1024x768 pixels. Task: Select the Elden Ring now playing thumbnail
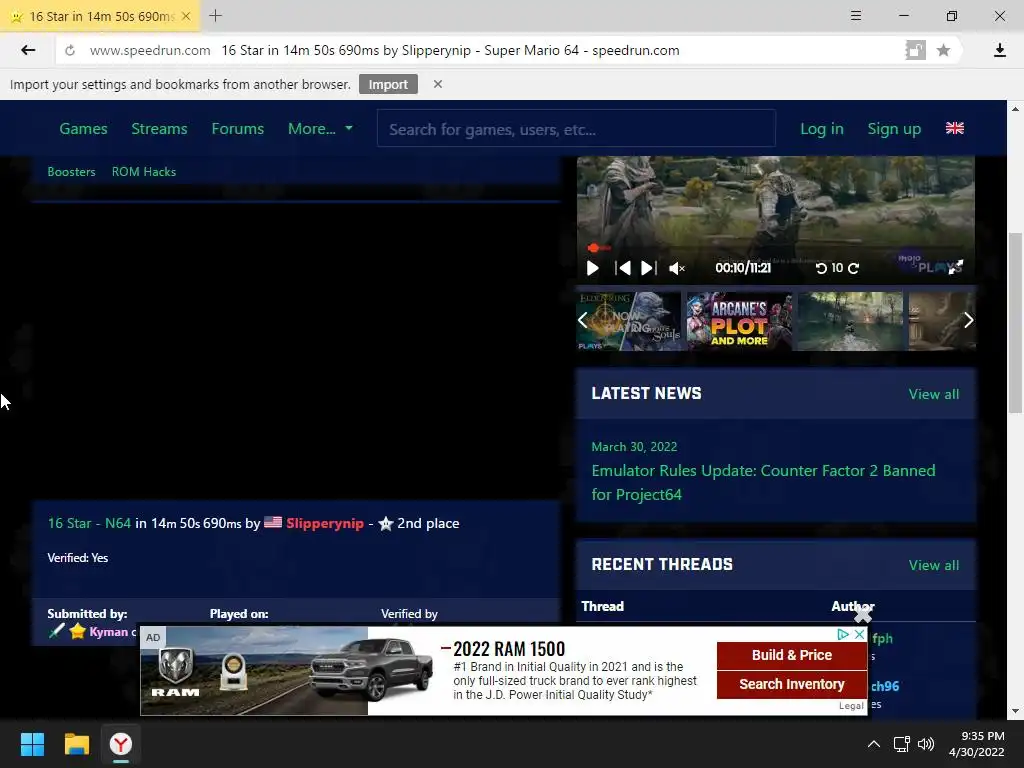[628, 321]
